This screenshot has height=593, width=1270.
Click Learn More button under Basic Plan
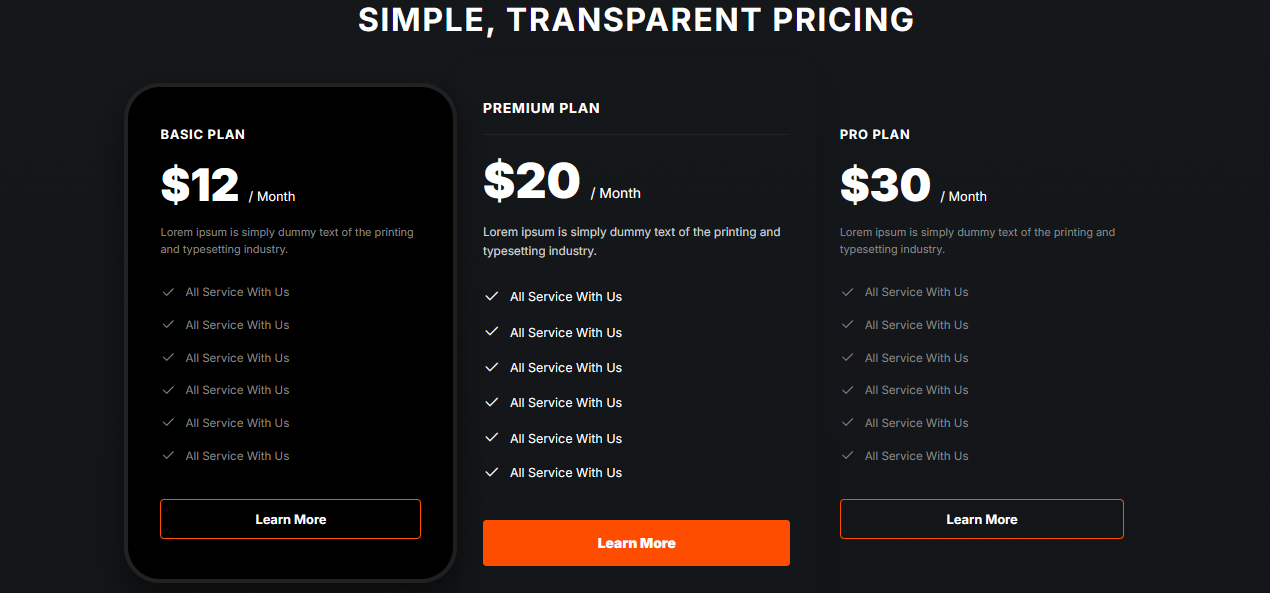290,519
